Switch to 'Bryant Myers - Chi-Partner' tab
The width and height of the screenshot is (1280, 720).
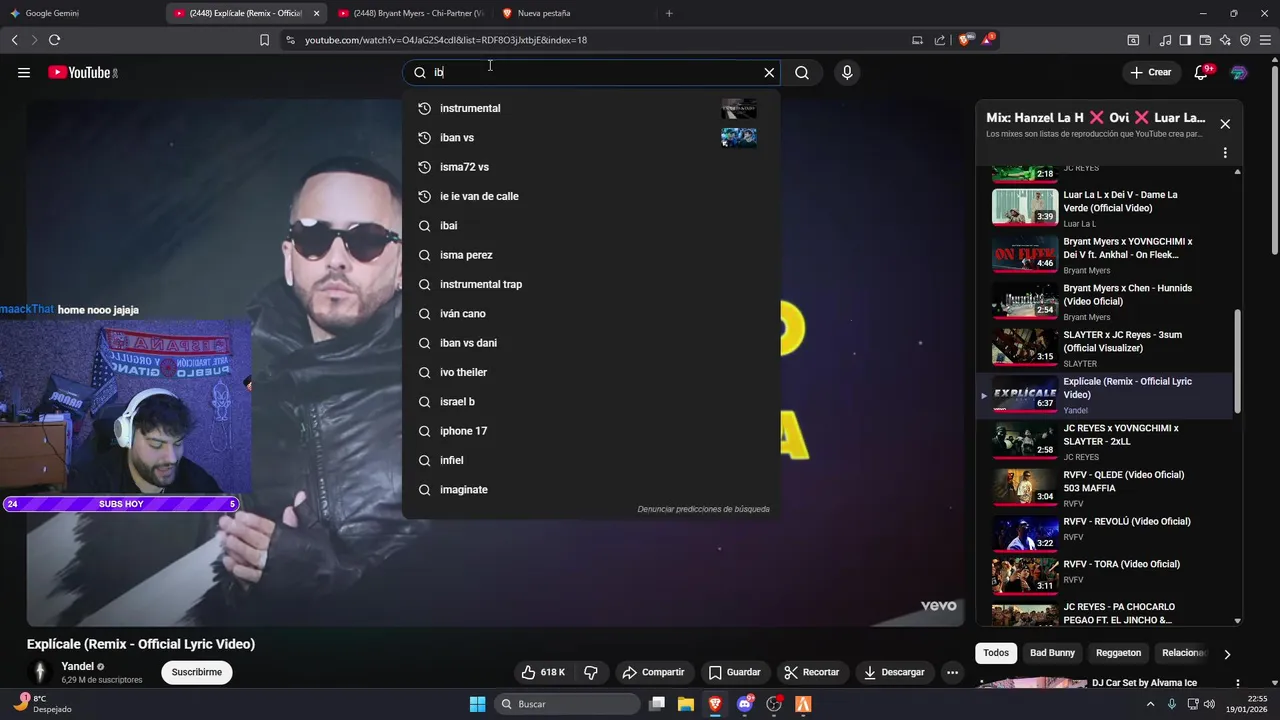[x=410, y=13]
